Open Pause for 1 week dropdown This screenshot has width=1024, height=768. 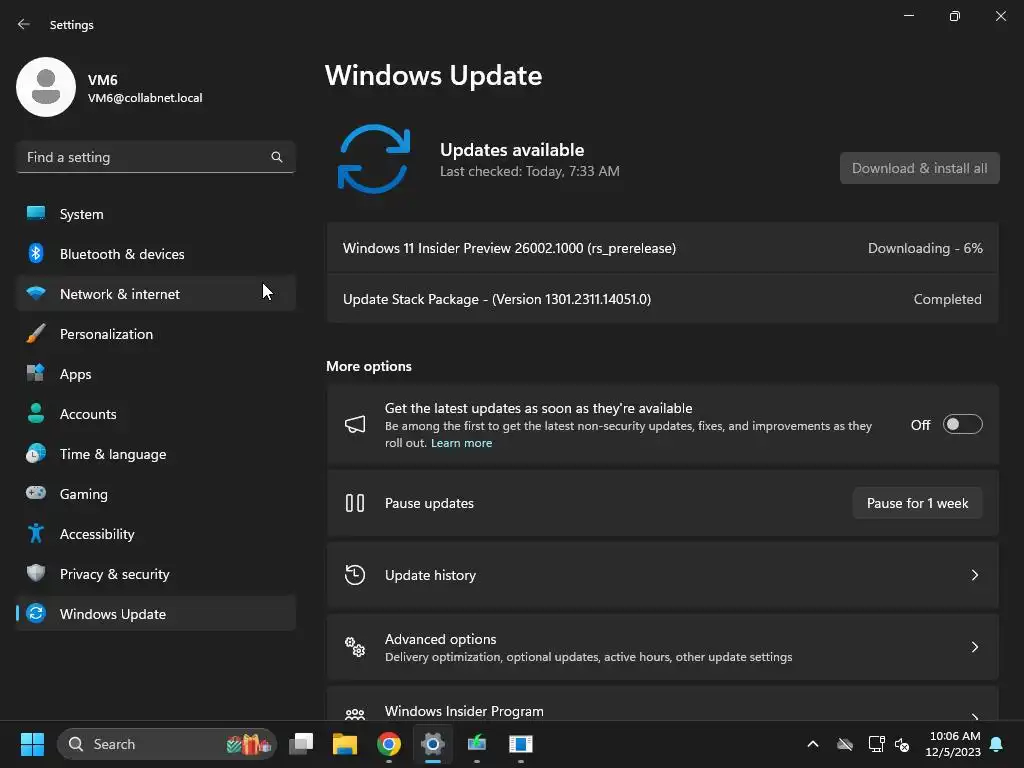point(918,503)
